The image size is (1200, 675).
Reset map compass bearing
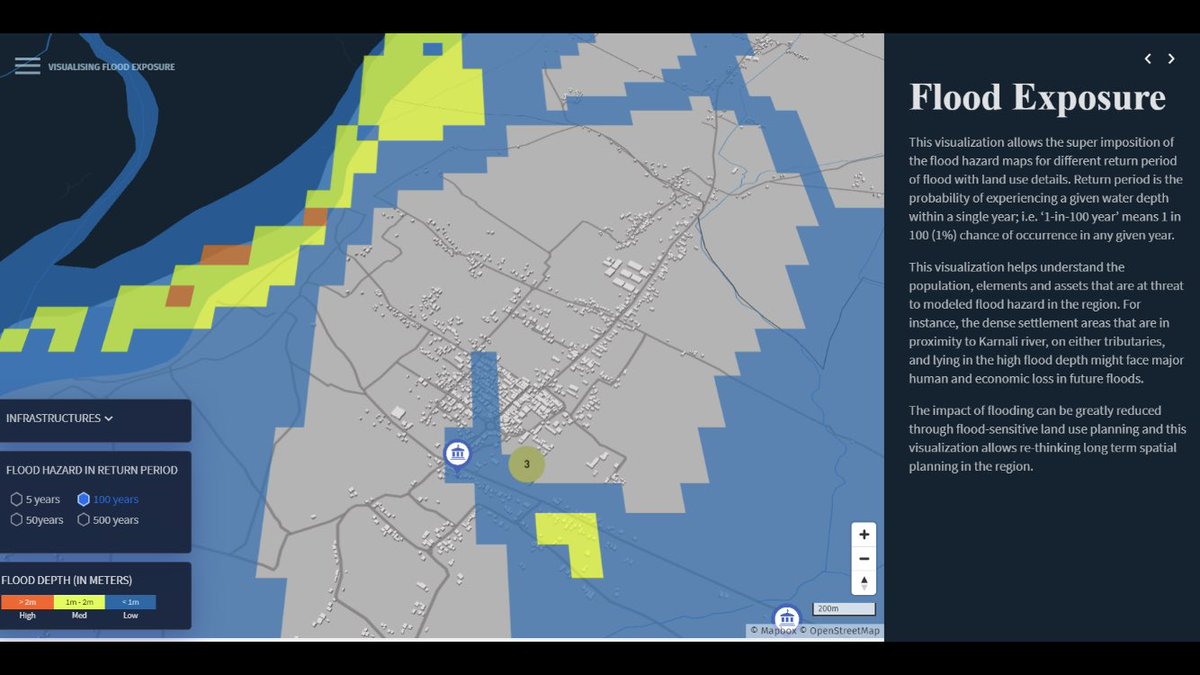(x=864, y=582)
